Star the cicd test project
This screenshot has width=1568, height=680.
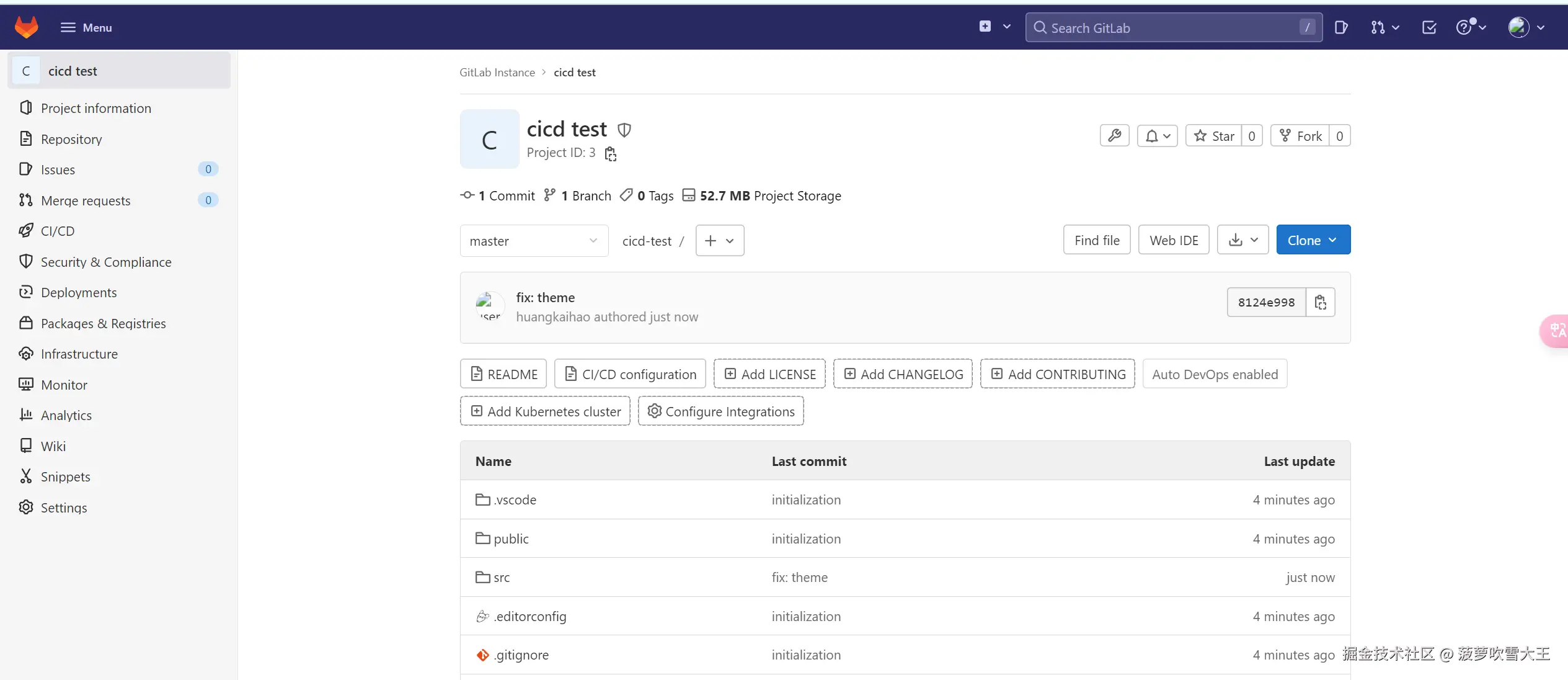[1214, 136]
